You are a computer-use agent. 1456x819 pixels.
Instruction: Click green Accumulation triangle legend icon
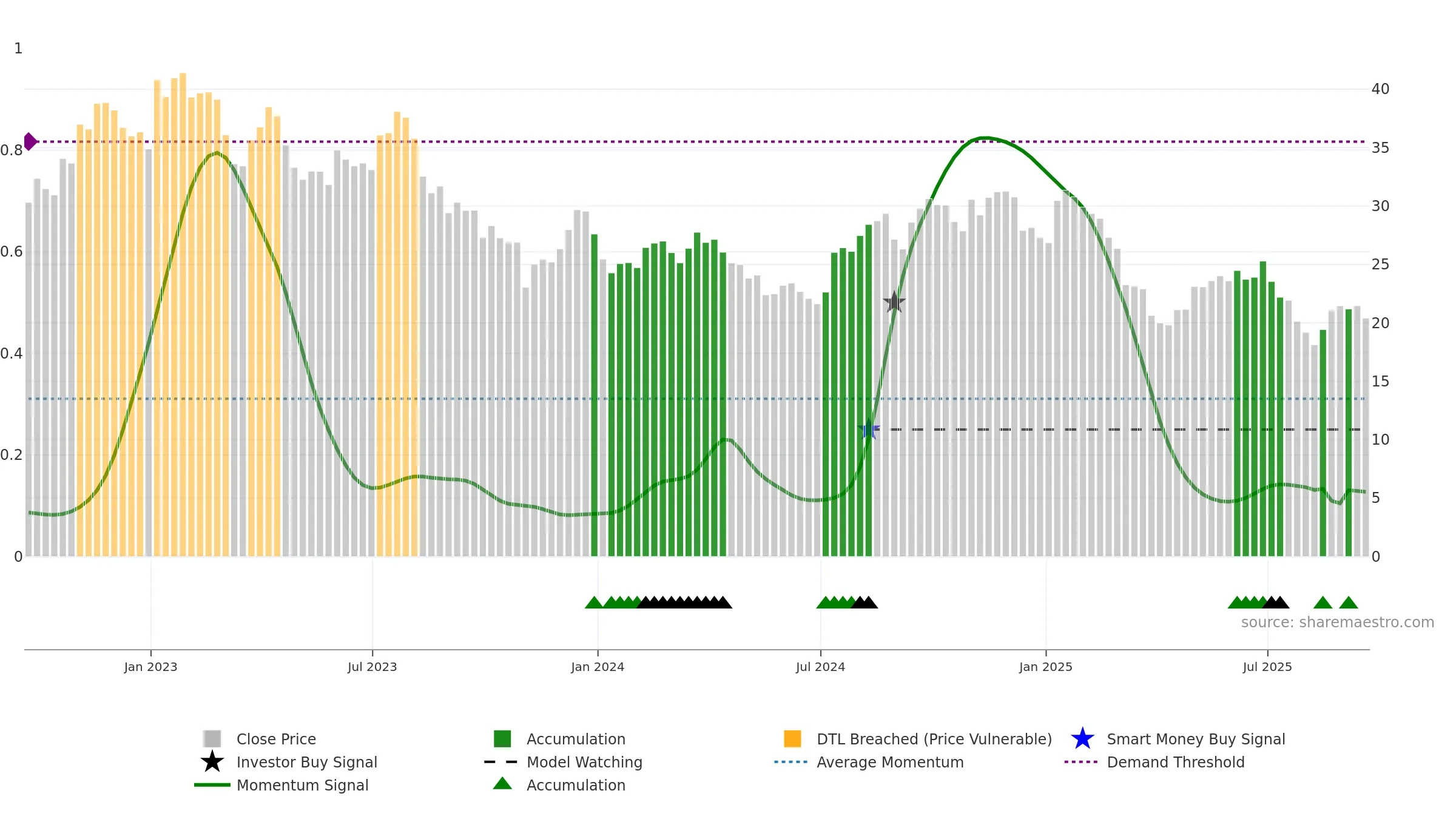pyautogui.click(x=502, y=784)
